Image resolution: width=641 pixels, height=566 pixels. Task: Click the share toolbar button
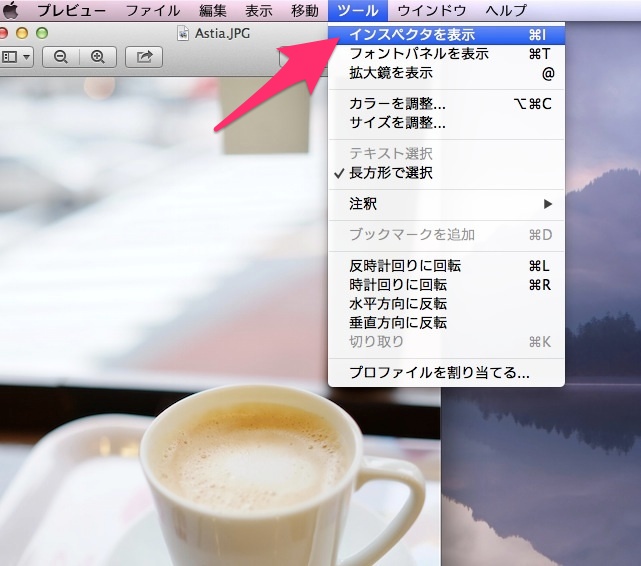144,57
